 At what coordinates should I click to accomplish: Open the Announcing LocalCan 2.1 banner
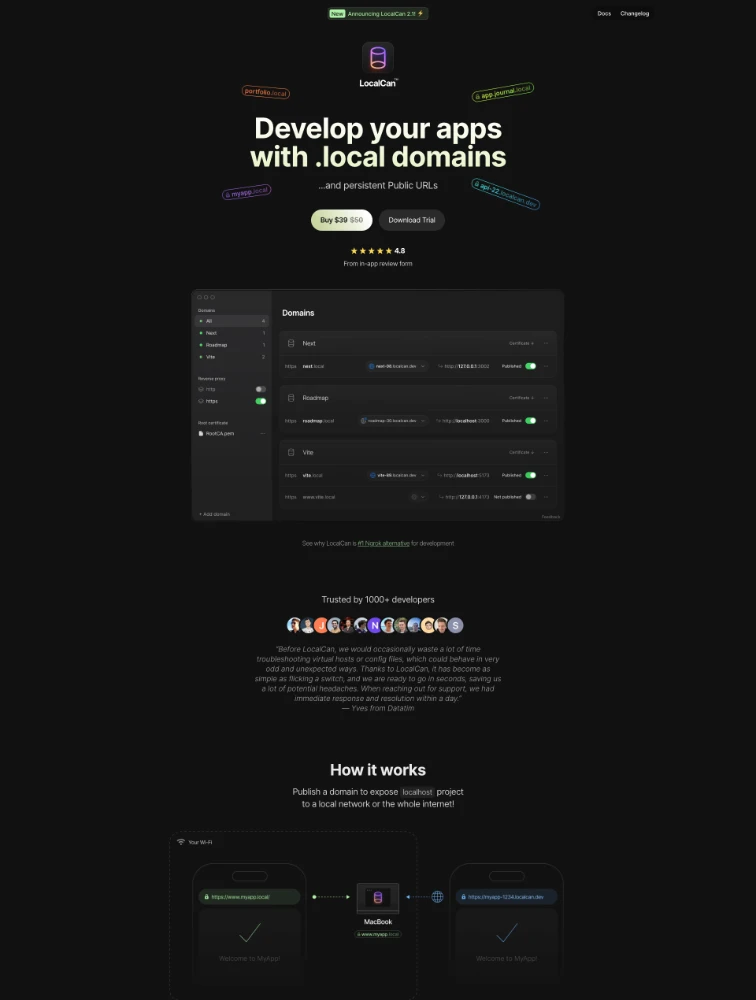(x=378, y=13)
